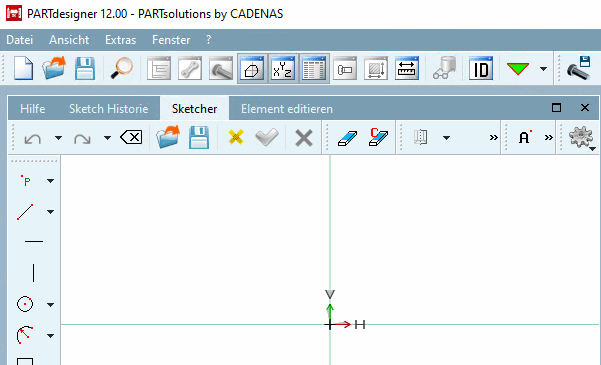
Task: Select the vertical line tool
Action: pos(33,273)
